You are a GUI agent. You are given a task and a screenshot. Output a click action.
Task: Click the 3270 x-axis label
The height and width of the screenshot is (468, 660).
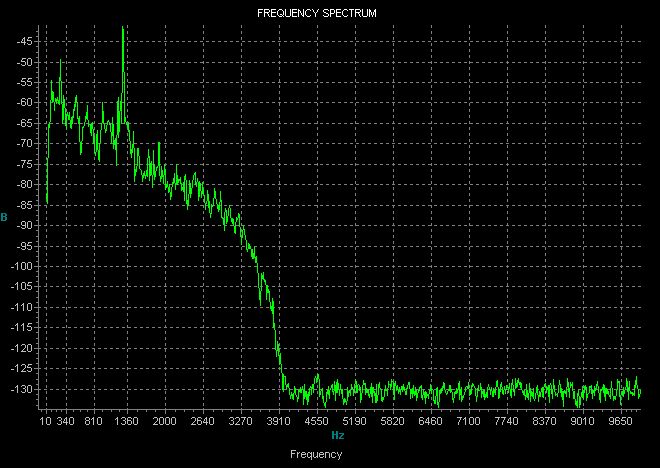pyautogui.click(x=240, y=421)
